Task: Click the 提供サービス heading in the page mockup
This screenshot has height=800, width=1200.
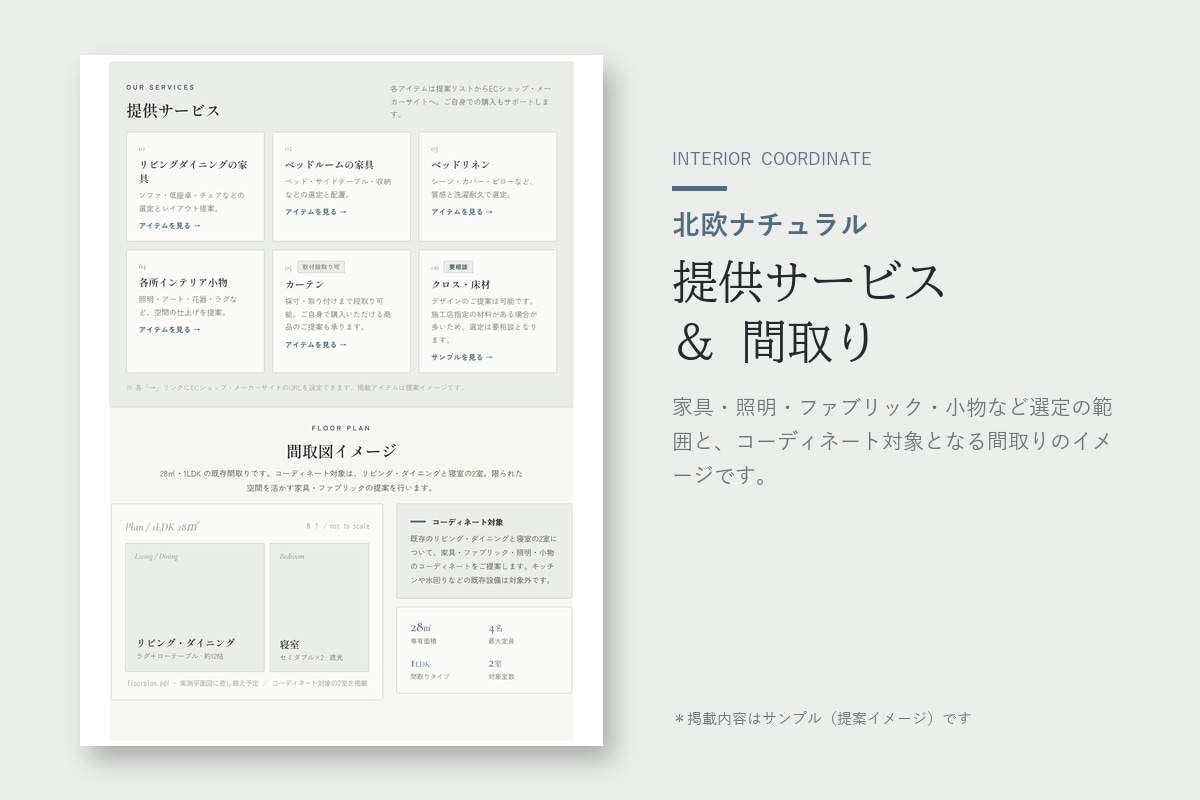Action: [x=173, y=110]
